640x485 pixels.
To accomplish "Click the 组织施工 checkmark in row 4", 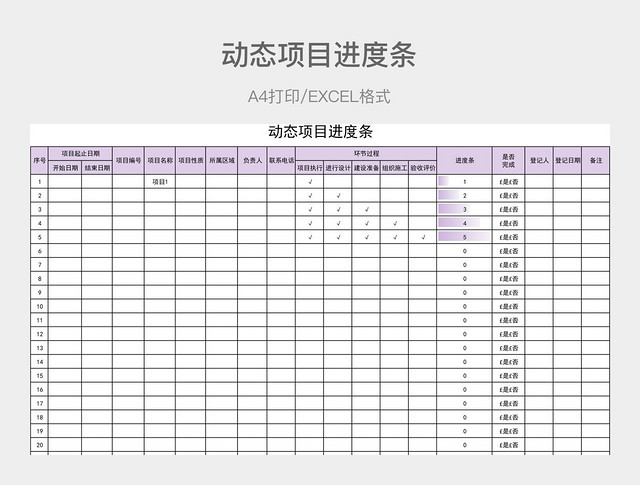I will click(395, 223).
